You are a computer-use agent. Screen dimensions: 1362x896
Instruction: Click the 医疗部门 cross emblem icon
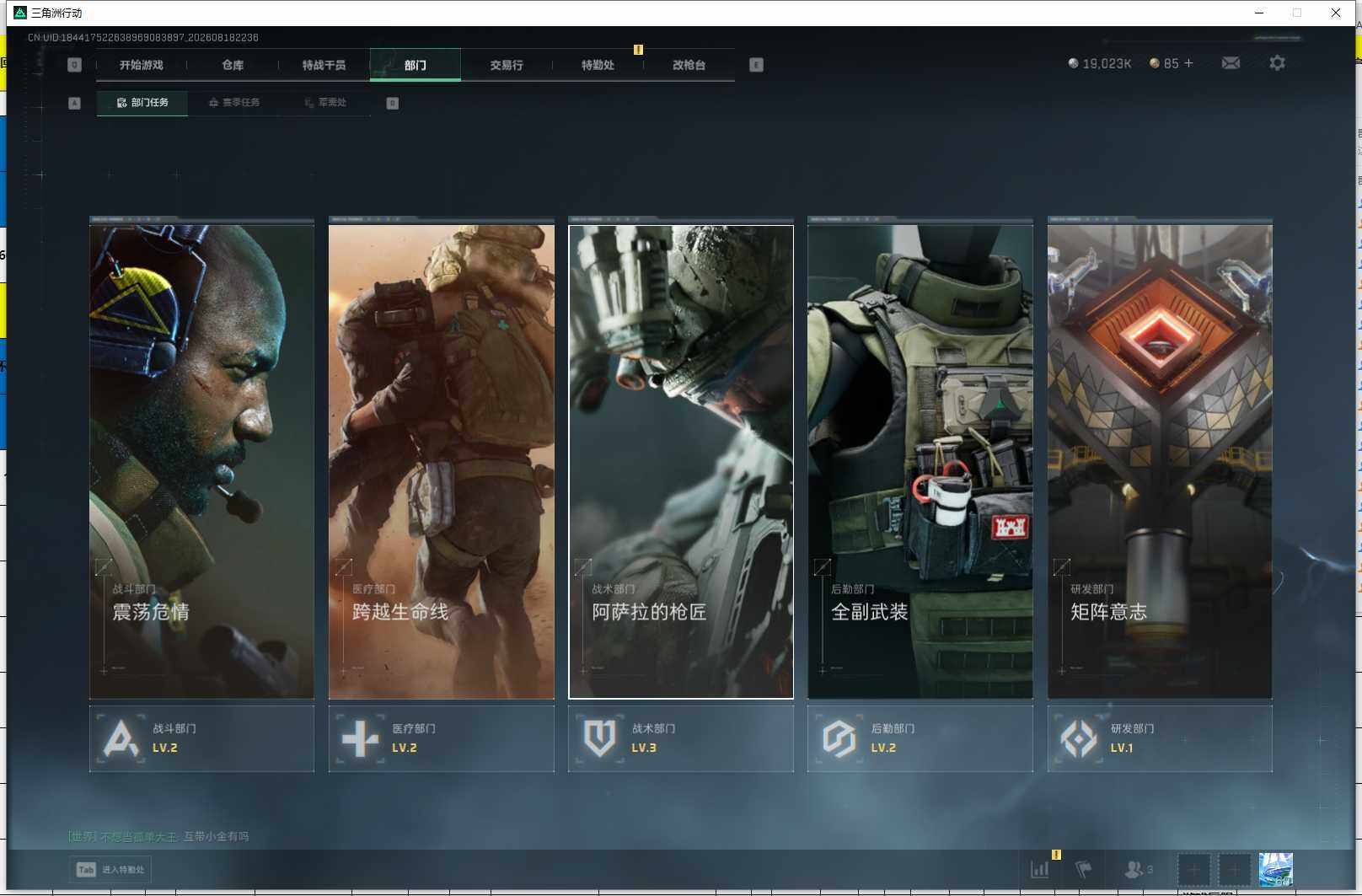360,738
